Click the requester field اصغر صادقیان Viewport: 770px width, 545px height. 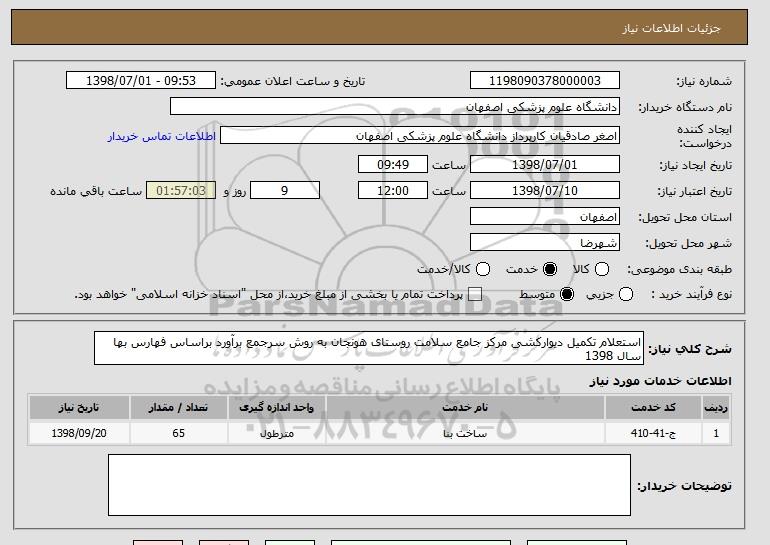pyautogui.click(x=420, y=136)
